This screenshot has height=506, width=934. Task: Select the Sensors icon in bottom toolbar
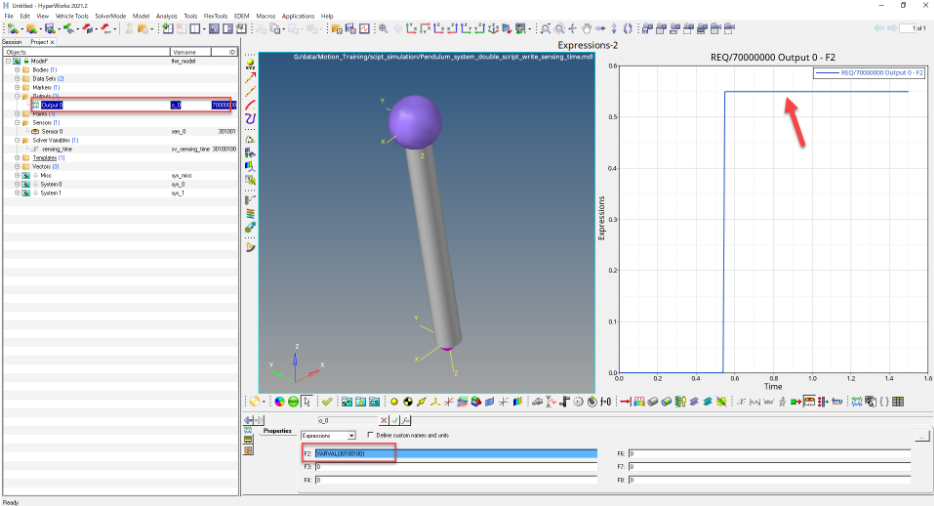810,402
